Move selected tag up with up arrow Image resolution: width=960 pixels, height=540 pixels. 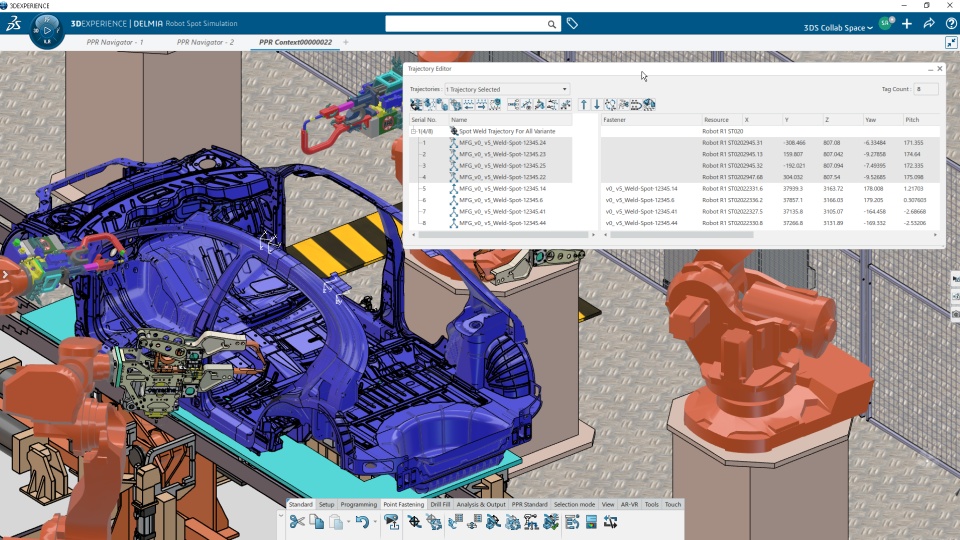tap(583, 105)
